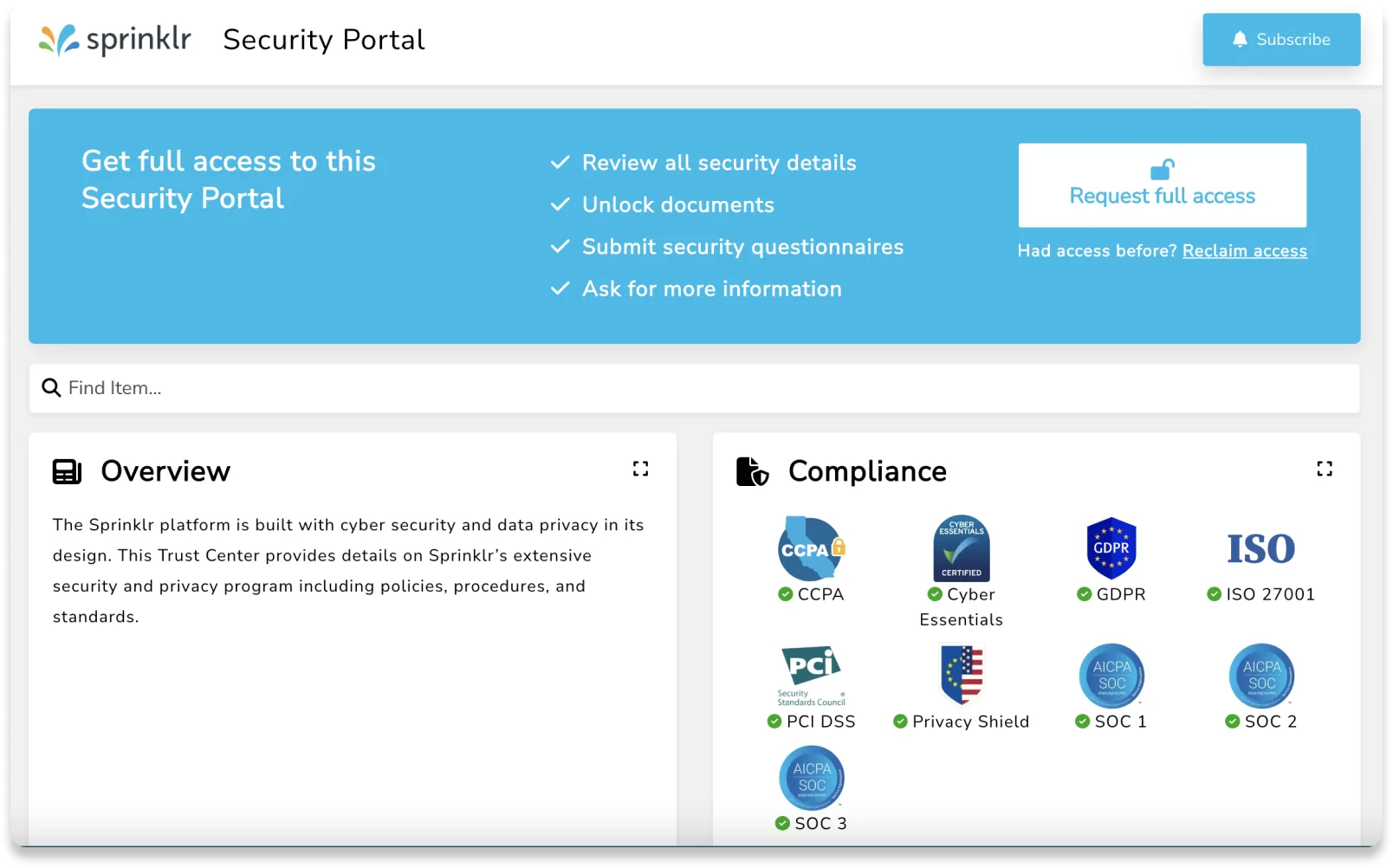Screen dimensions: 1393x868
Task: Click the green checkmark beside CCPA
Action: 785,594
